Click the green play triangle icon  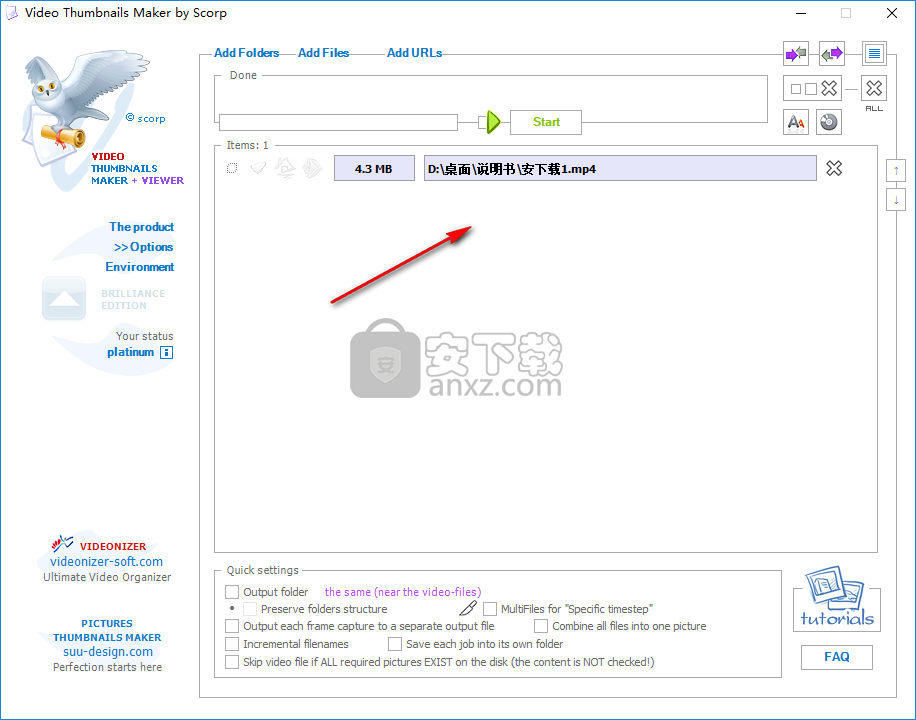pos(494,122)
